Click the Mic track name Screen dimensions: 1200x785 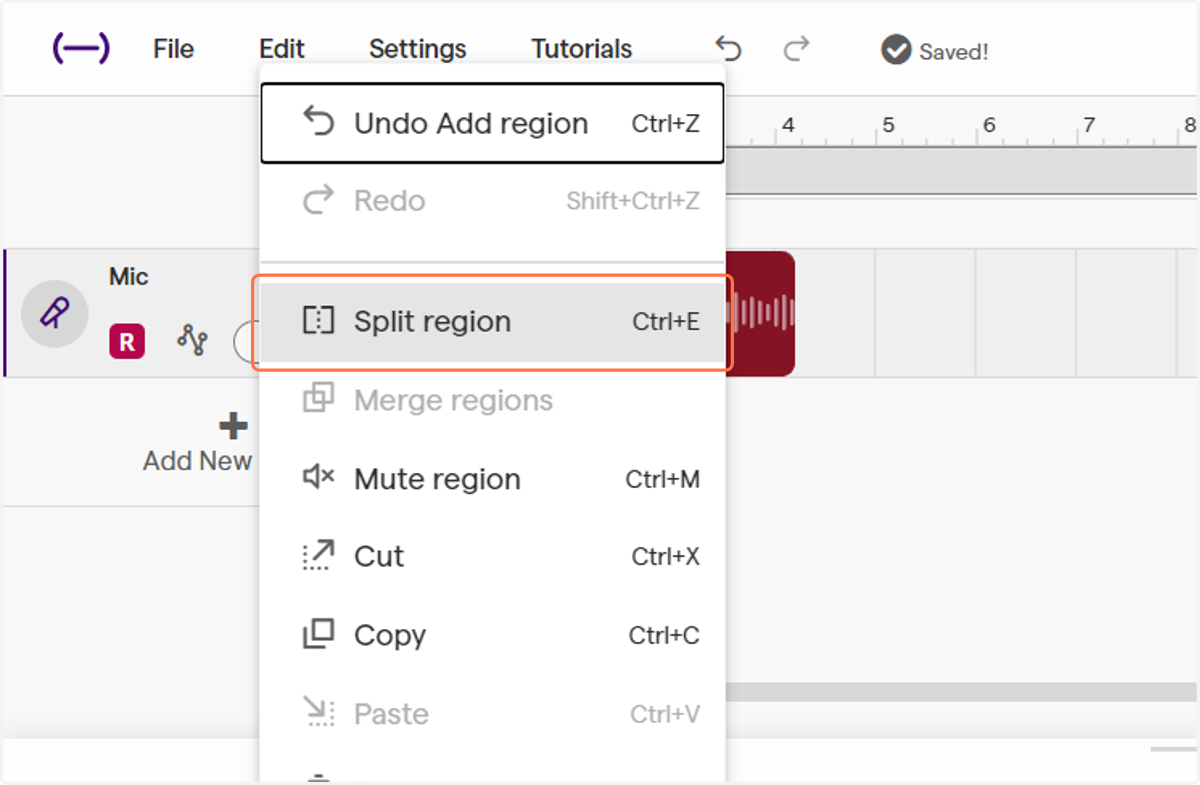[x=129, y=277]
